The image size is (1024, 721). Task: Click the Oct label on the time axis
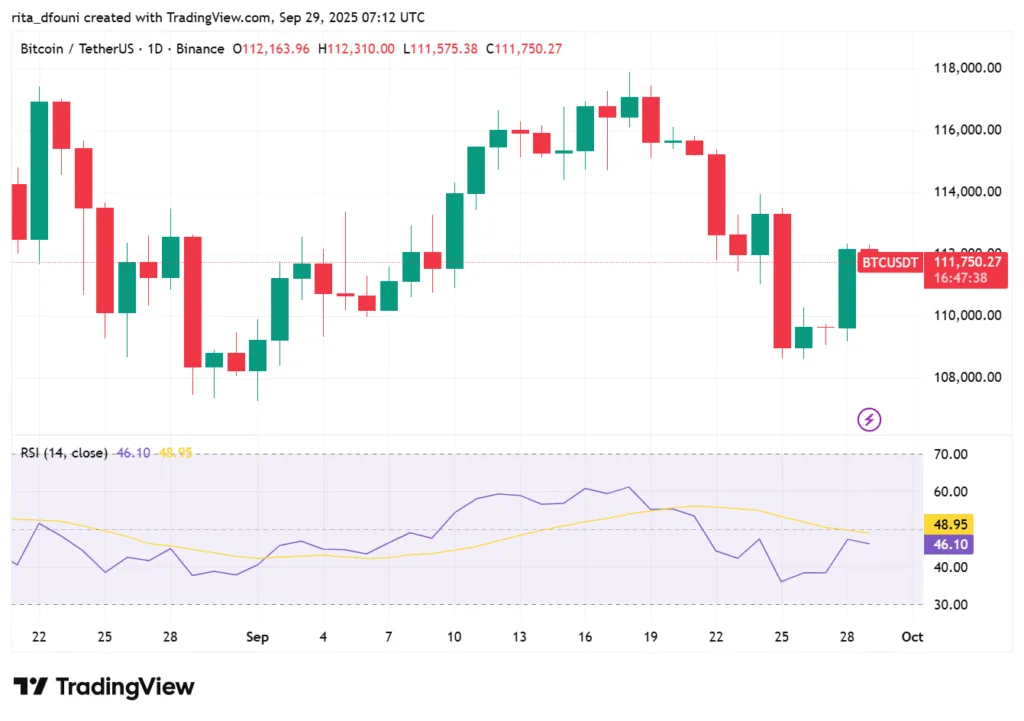[x=911, y=637]
